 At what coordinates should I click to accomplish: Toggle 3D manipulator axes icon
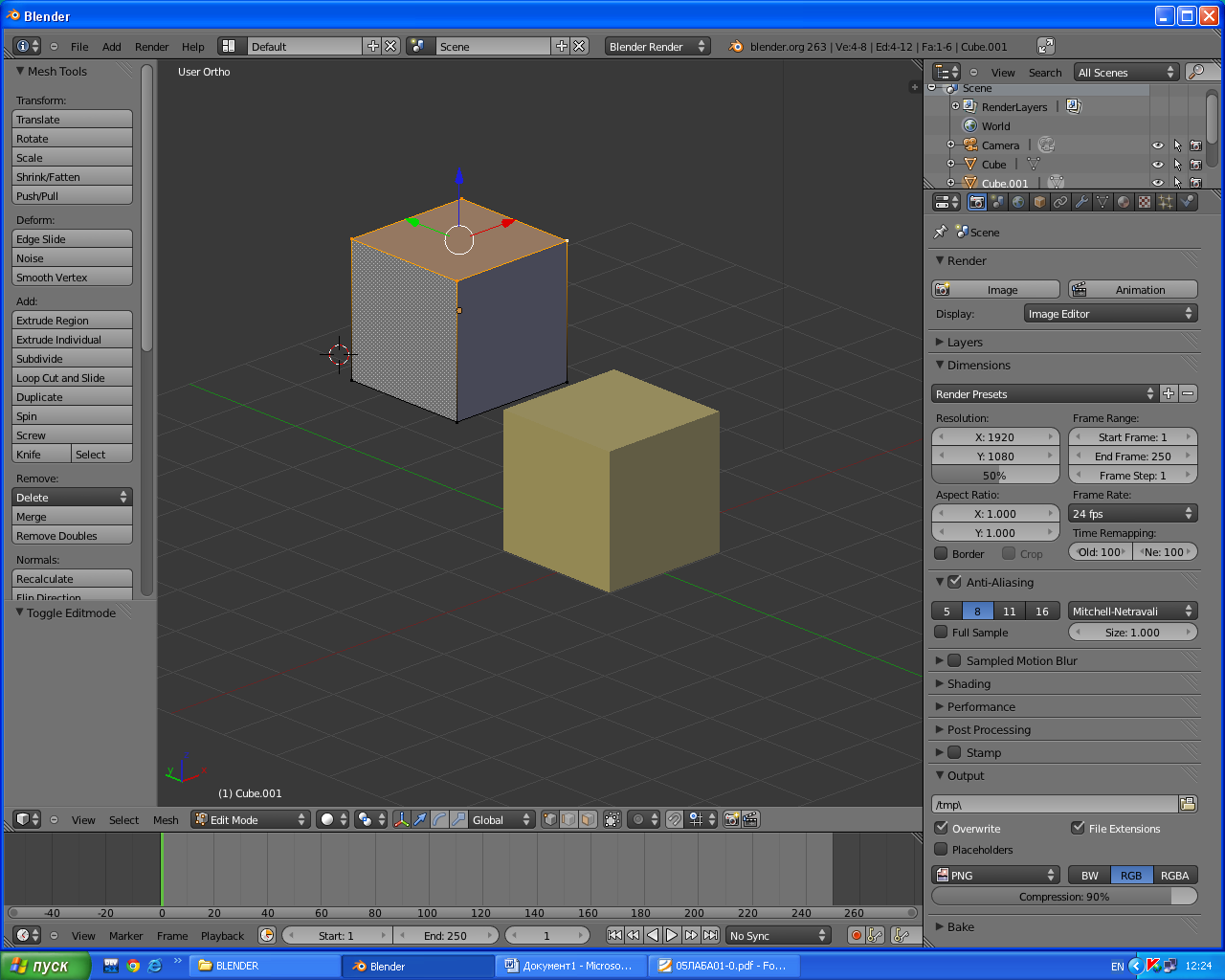click(402, 819)
